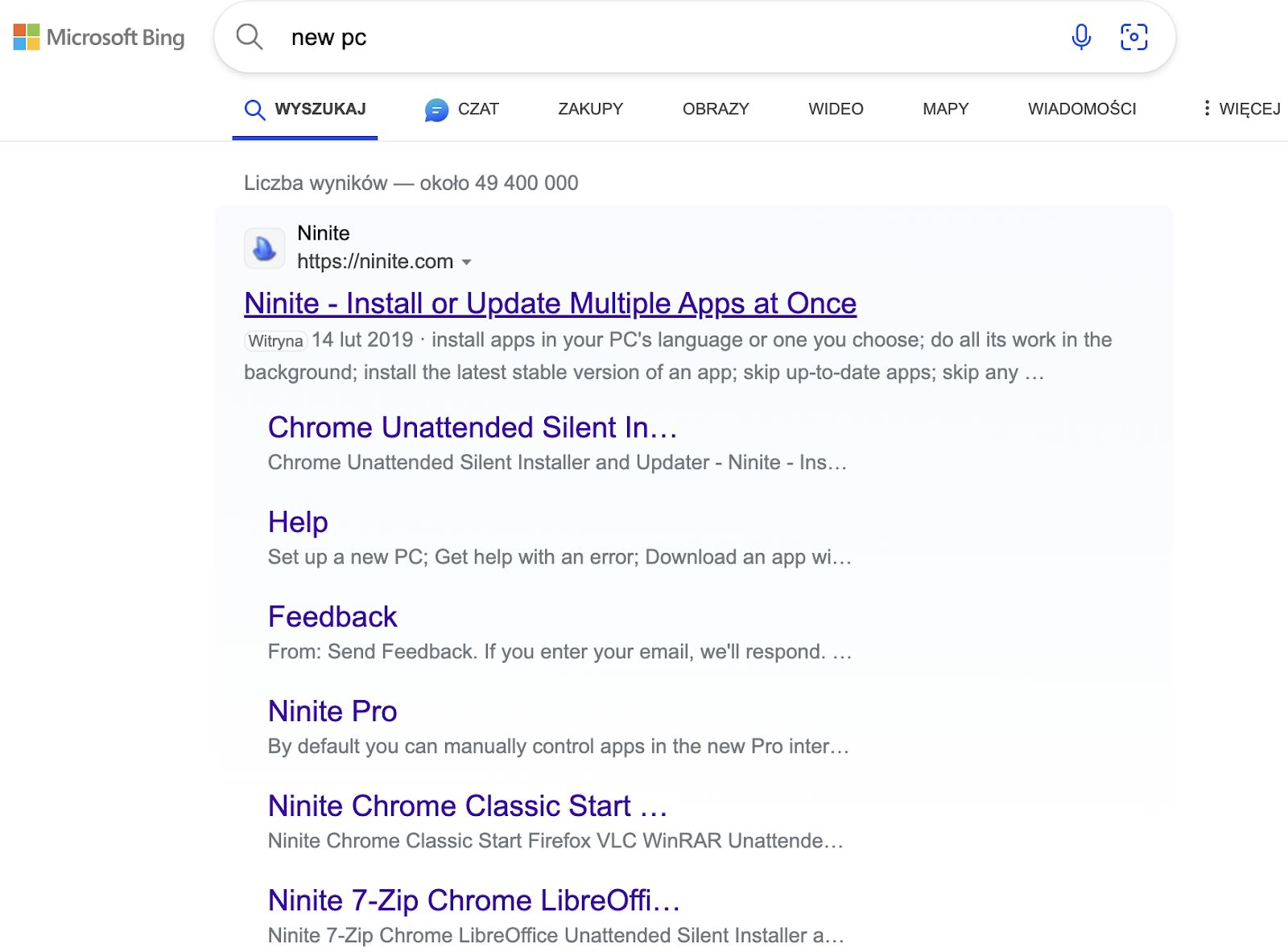Open the Help sitelink for Ninite
1288x952 pixels.
298,521
